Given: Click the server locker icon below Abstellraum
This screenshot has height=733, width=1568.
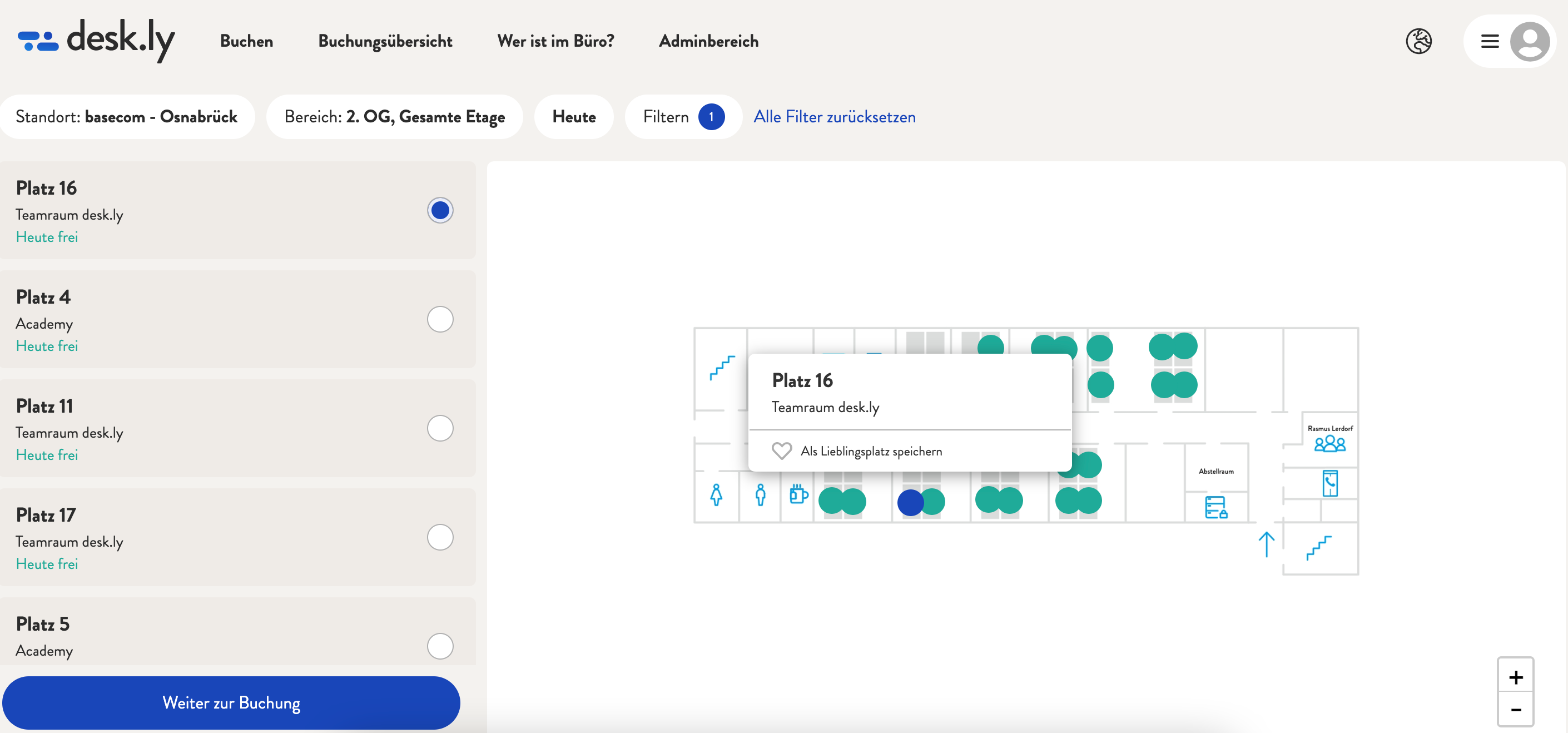Looking at the screenshot, I should pyautogui.click(x=1215, y=507).
